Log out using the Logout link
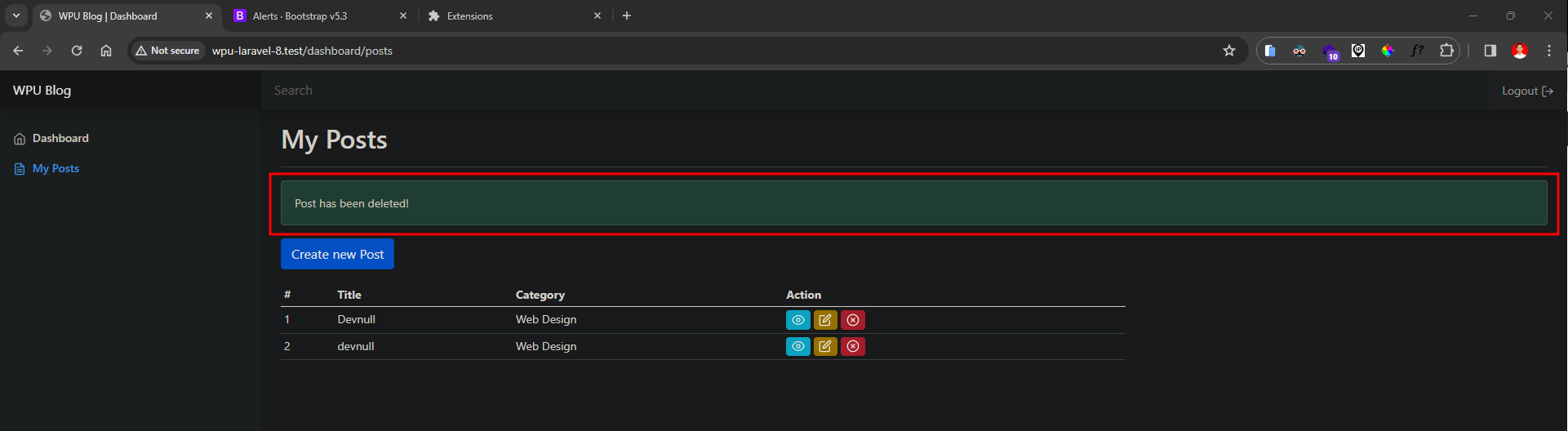The image size is (1568, 431). (x=1526, y=91)
